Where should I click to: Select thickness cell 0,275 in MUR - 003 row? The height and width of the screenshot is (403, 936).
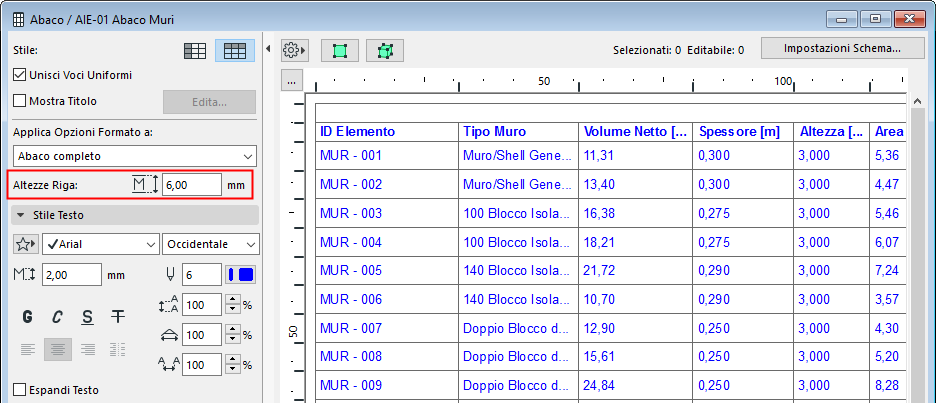(743, 213)
